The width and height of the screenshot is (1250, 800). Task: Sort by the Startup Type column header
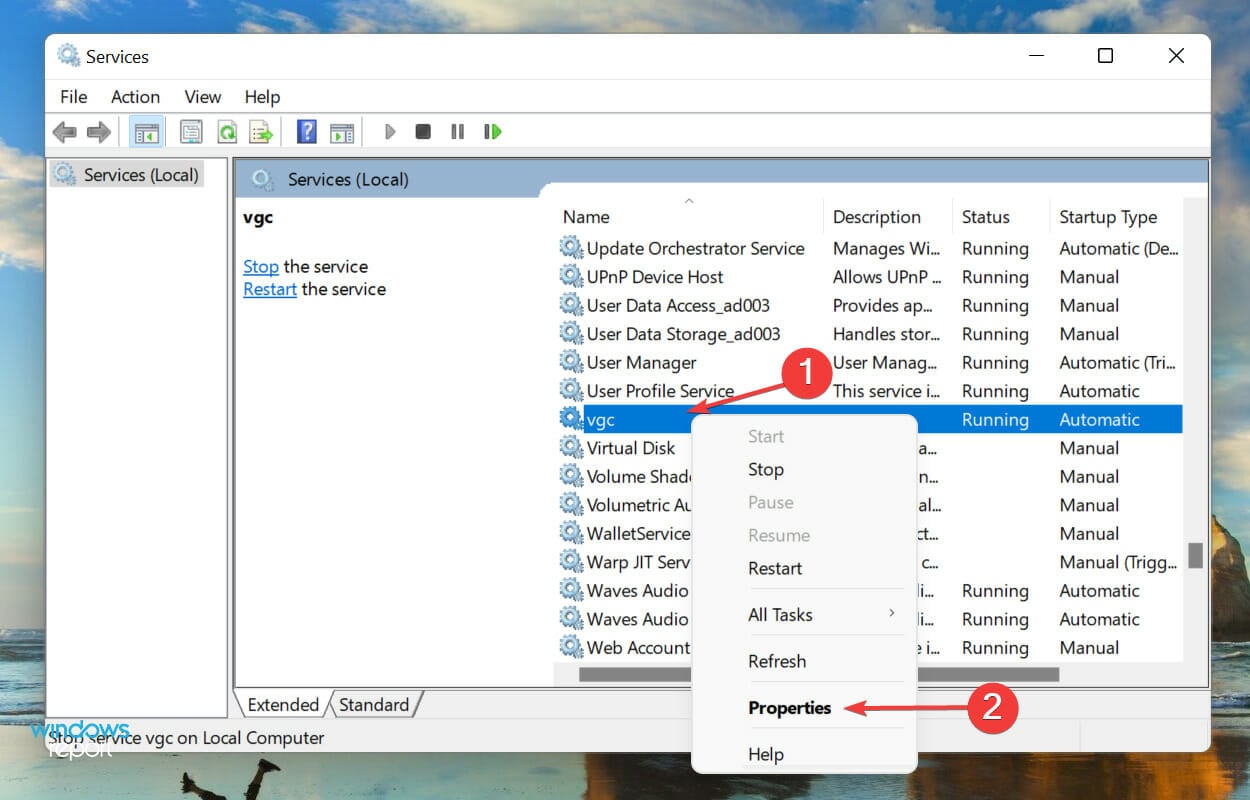coord(1108,217)
